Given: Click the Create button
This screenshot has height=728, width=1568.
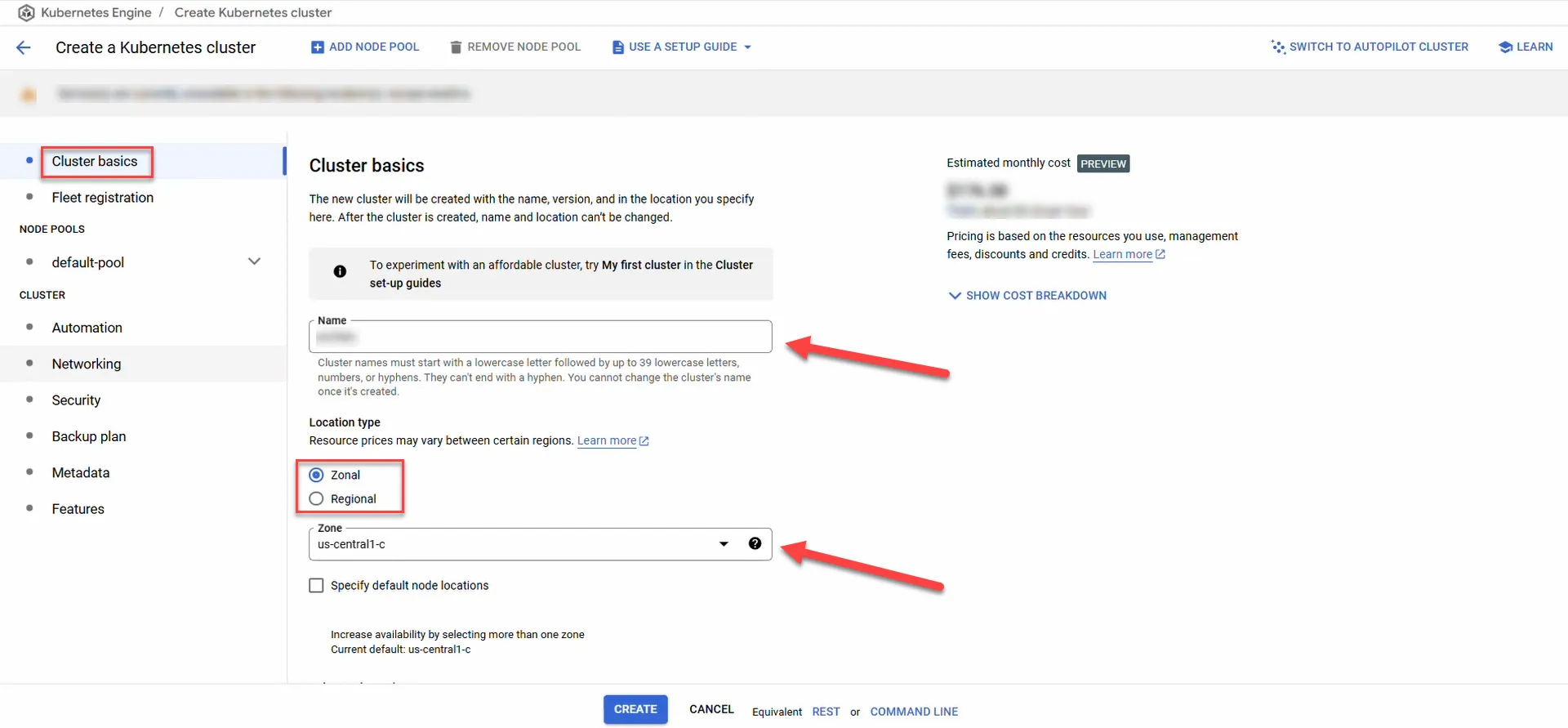Looking at the screenshot, I should point(635,709).
